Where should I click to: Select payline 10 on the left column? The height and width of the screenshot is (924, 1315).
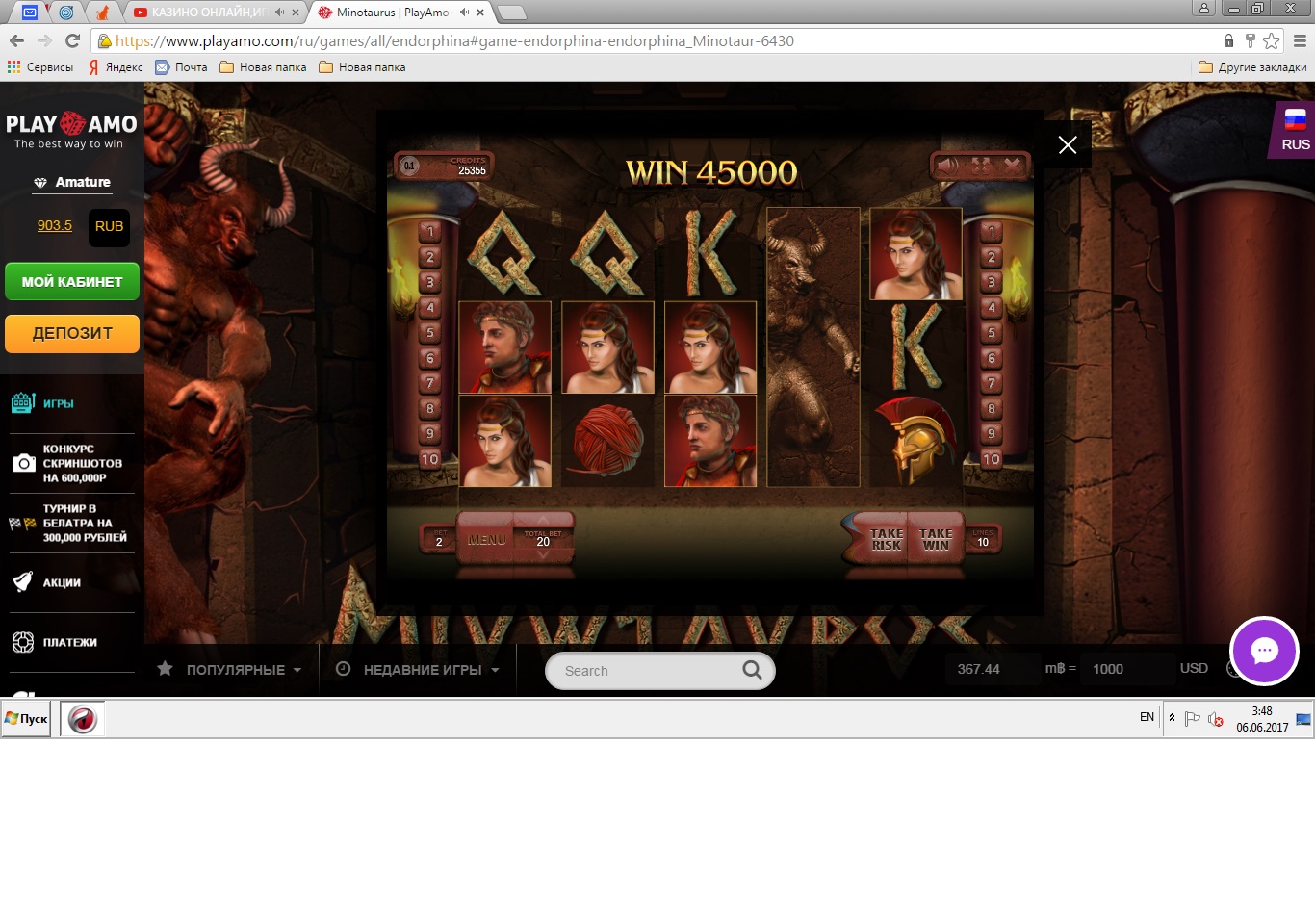430,459
